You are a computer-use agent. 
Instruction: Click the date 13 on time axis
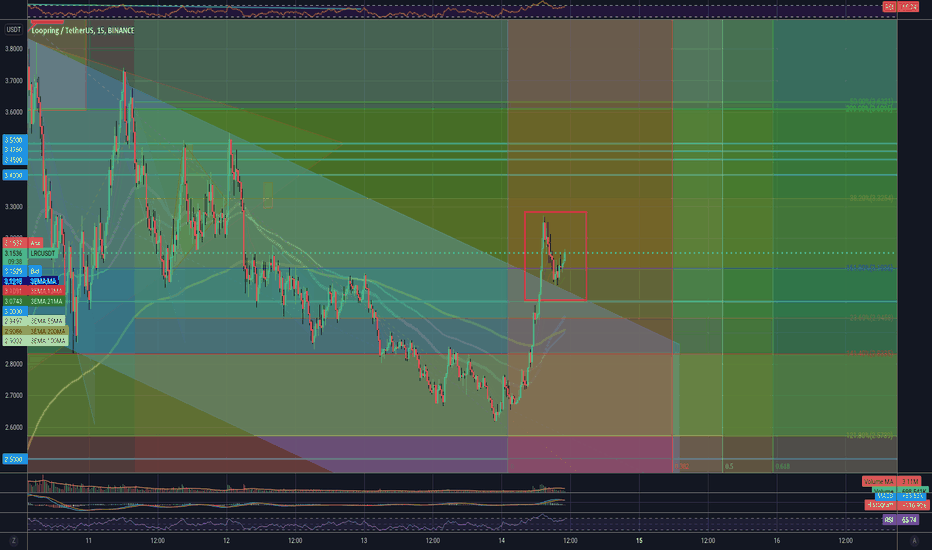coord(364,540)
